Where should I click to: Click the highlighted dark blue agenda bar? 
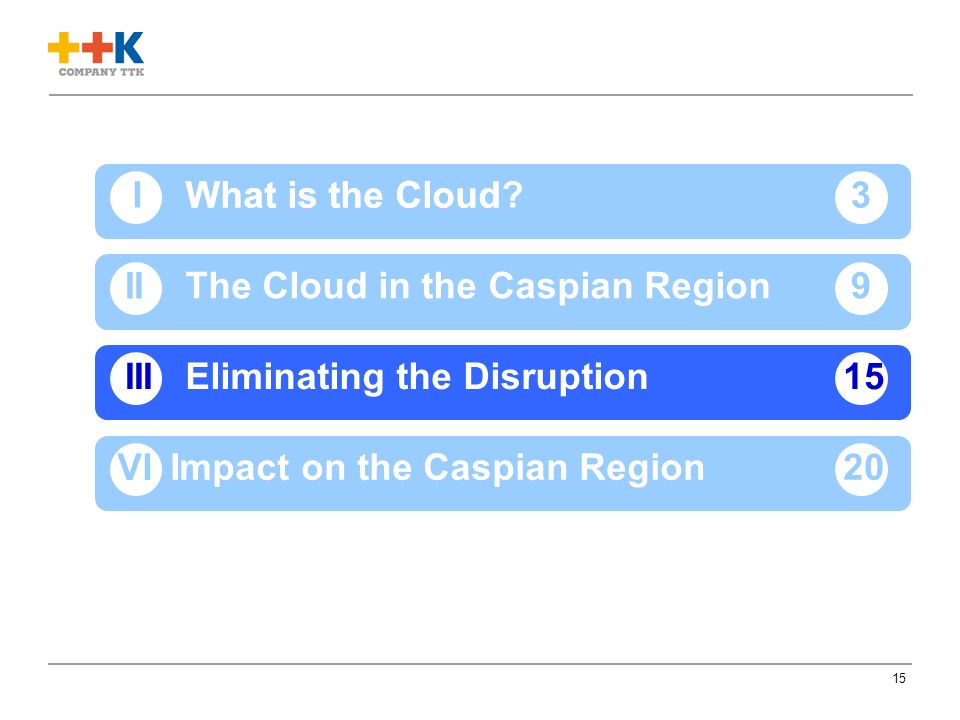503,383
